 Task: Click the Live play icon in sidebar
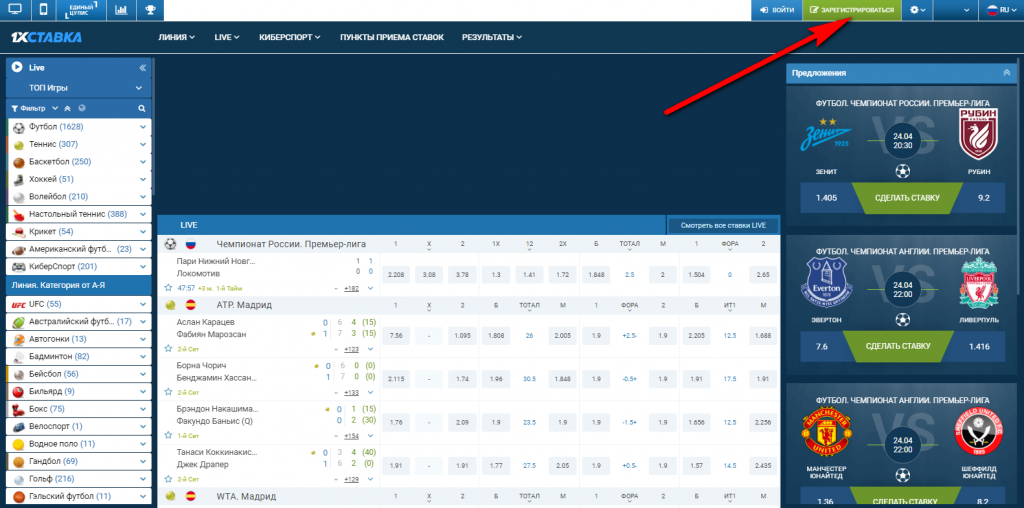[17, 67]
